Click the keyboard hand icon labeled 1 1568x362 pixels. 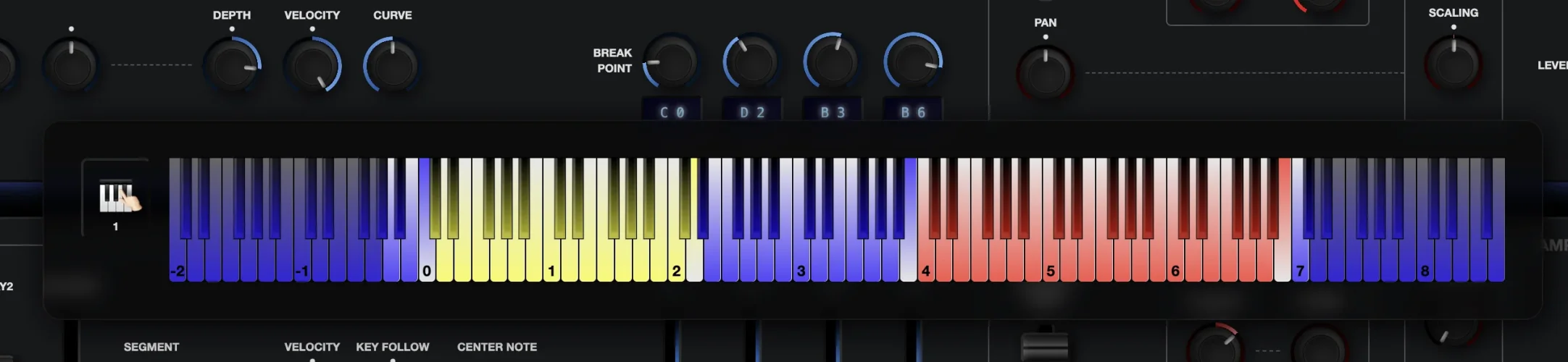point(117,197)
